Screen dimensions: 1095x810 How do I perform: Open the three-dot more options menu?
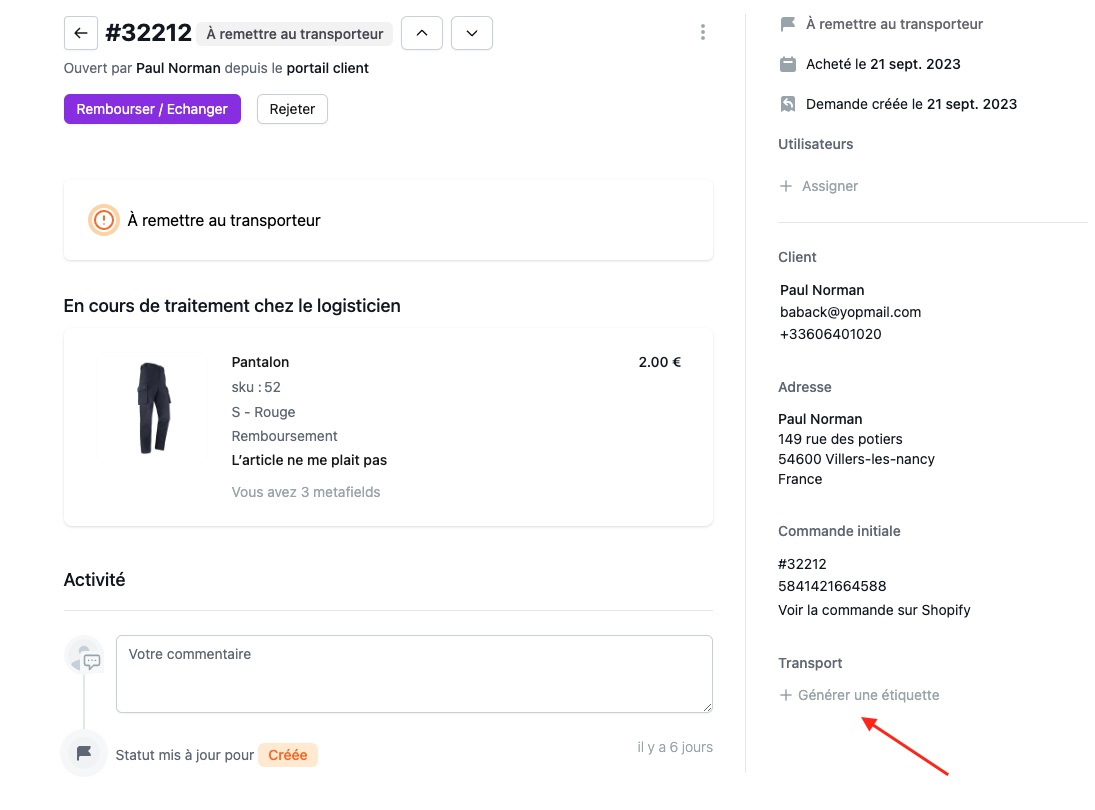(703, 32)
